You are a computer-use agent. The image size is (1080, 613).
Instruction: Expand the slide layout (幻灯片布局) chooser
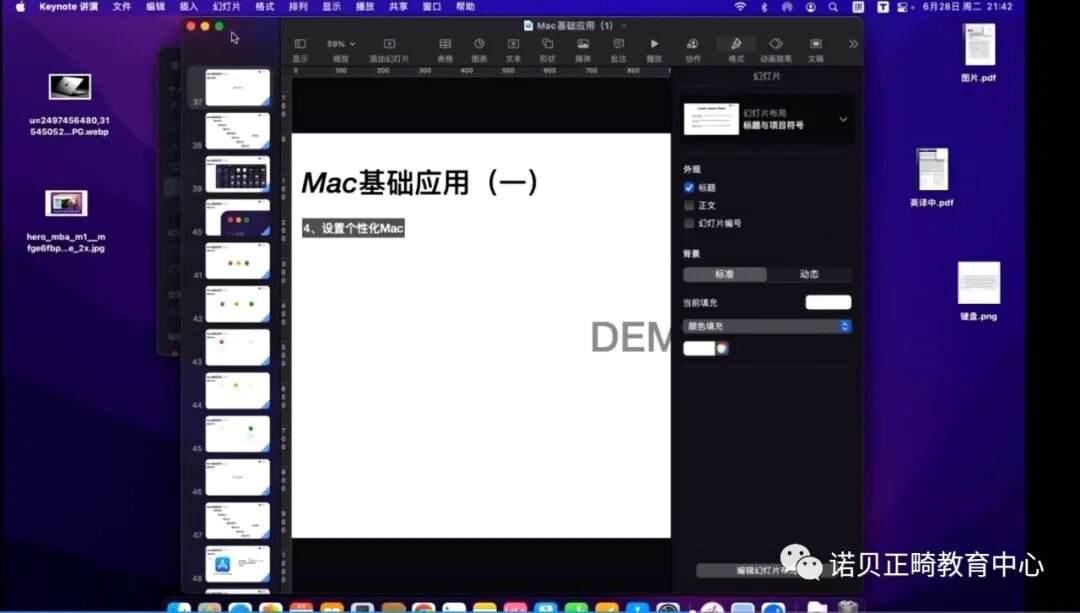click(843, 119)
